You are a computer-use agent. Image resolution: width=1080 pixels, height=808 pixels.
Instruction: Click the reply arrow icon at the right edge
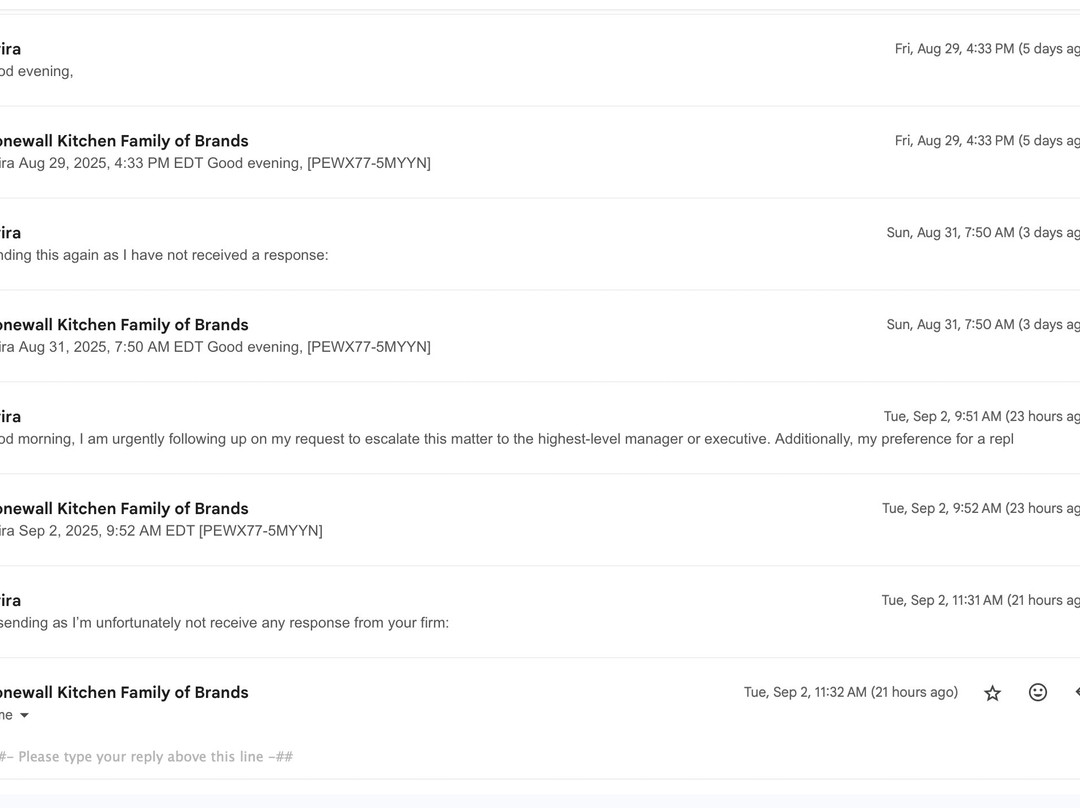1076,693
